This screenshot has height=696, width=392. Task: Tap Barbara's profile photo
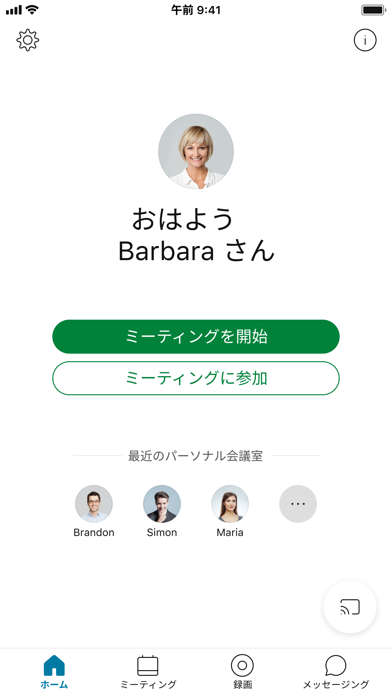(x=196, y=152)
